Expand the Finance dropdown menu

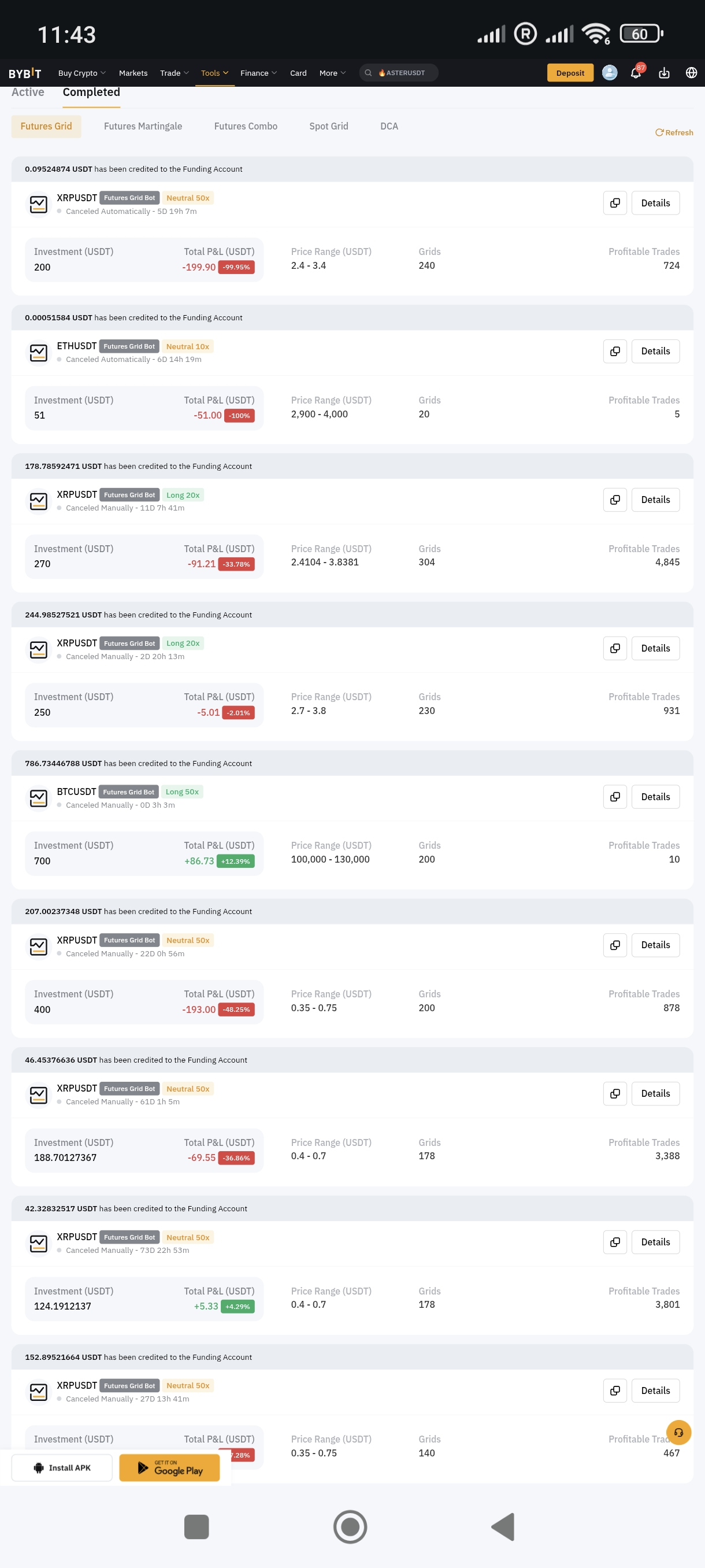pyautogui.click(x=258, y=73)
